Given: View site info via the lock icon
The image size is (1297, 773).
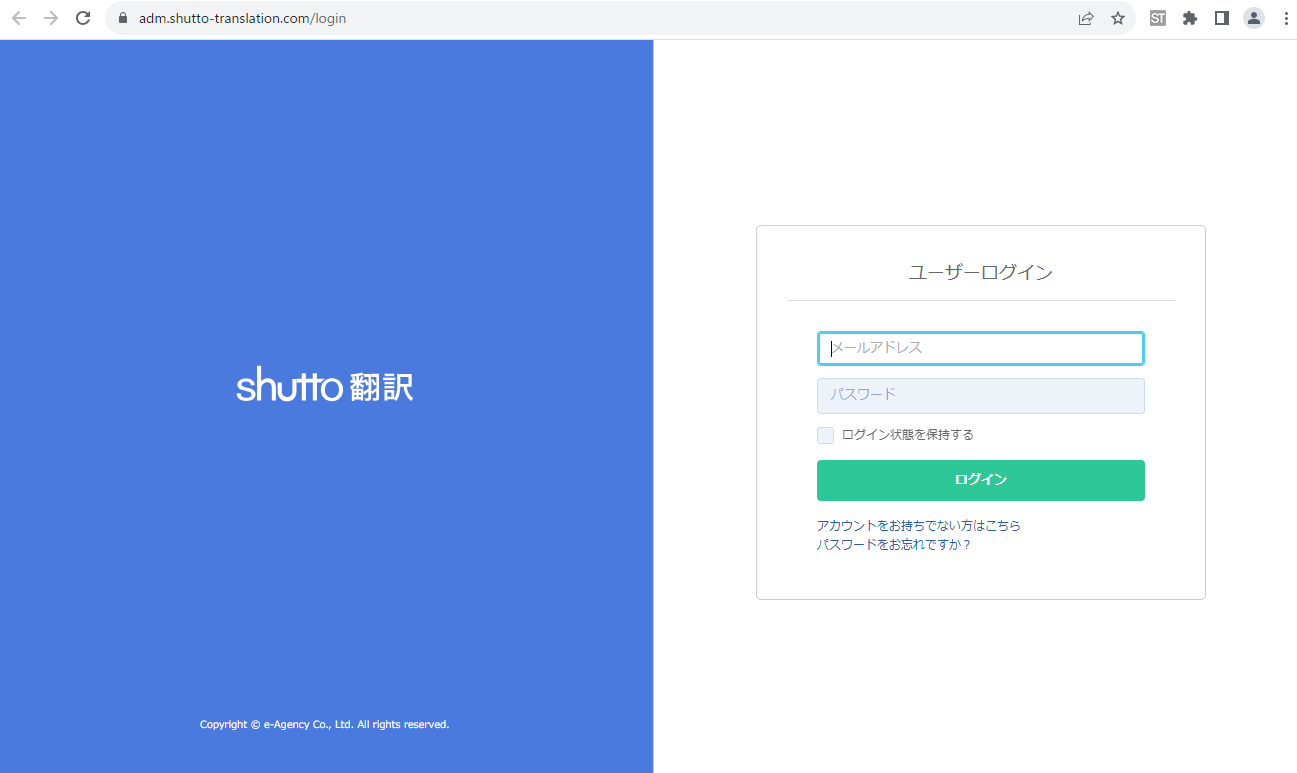Looking at the screenshot, I should click(123, 18).
